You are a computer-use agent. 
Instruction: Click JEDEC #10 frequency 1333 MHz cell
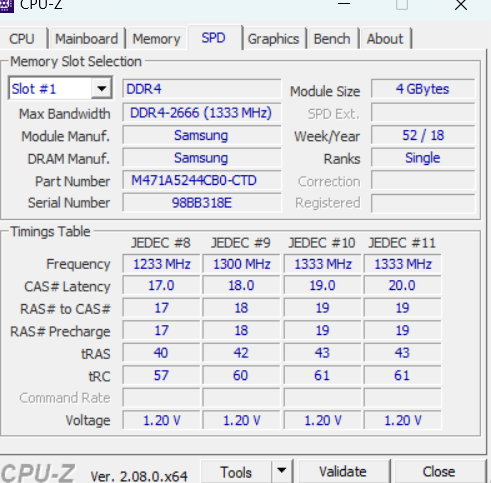[322, 264]
